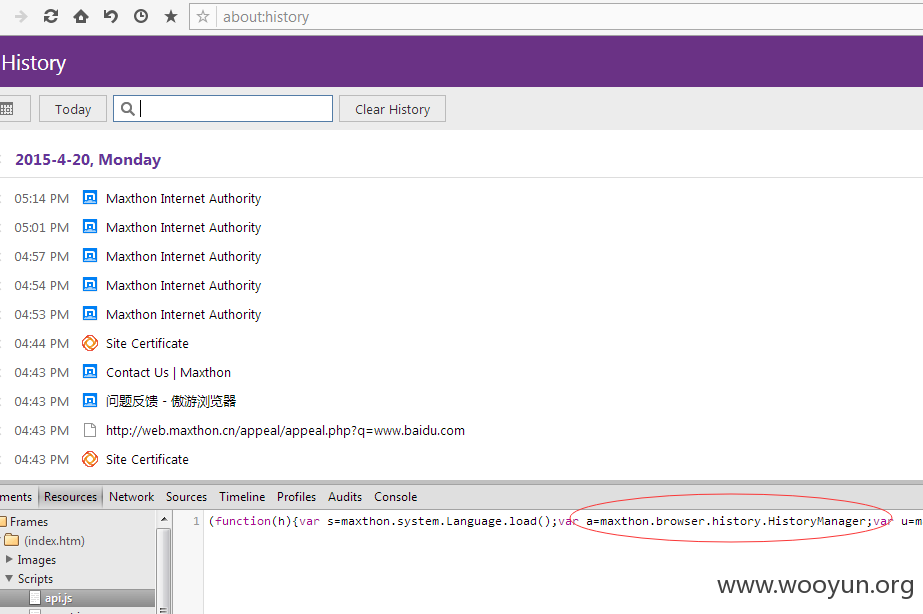This screenshot has width=923, height=614.
Task: Open the 04:53 PM Maxthon Internet Authority entry
Action: tap(183, 314)
